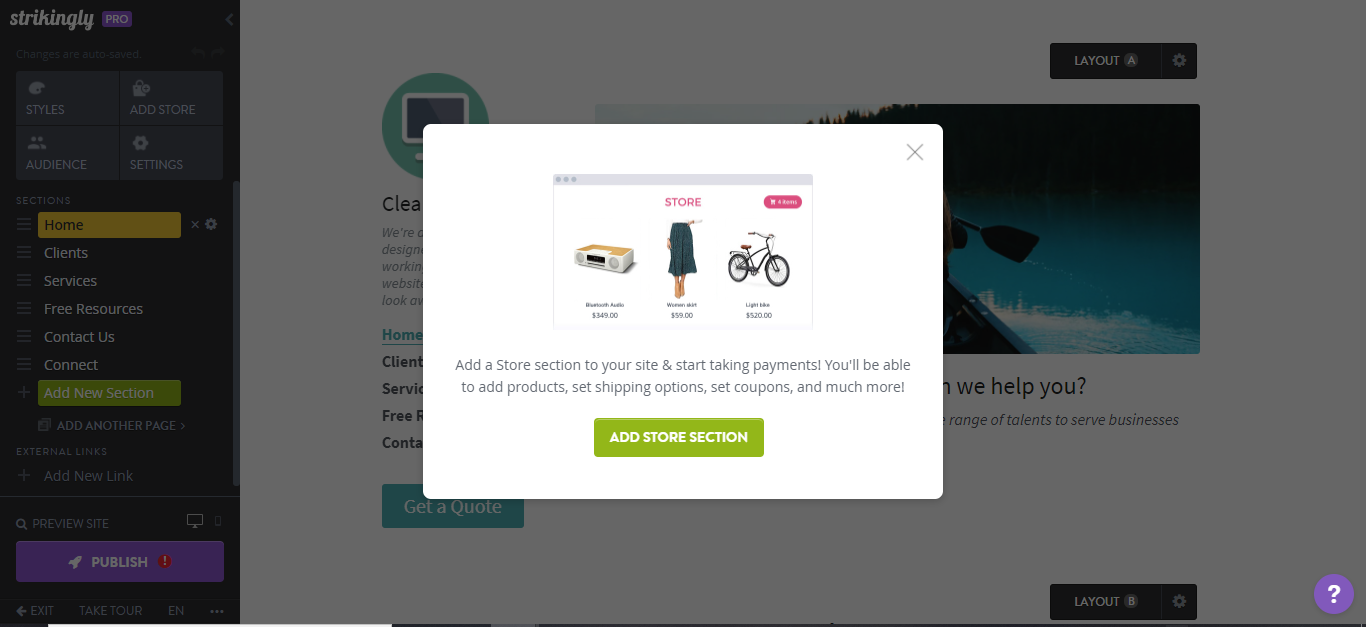Change language via EN selector
The width and height of the screenshot is (1366, 627).
[176, 611]
